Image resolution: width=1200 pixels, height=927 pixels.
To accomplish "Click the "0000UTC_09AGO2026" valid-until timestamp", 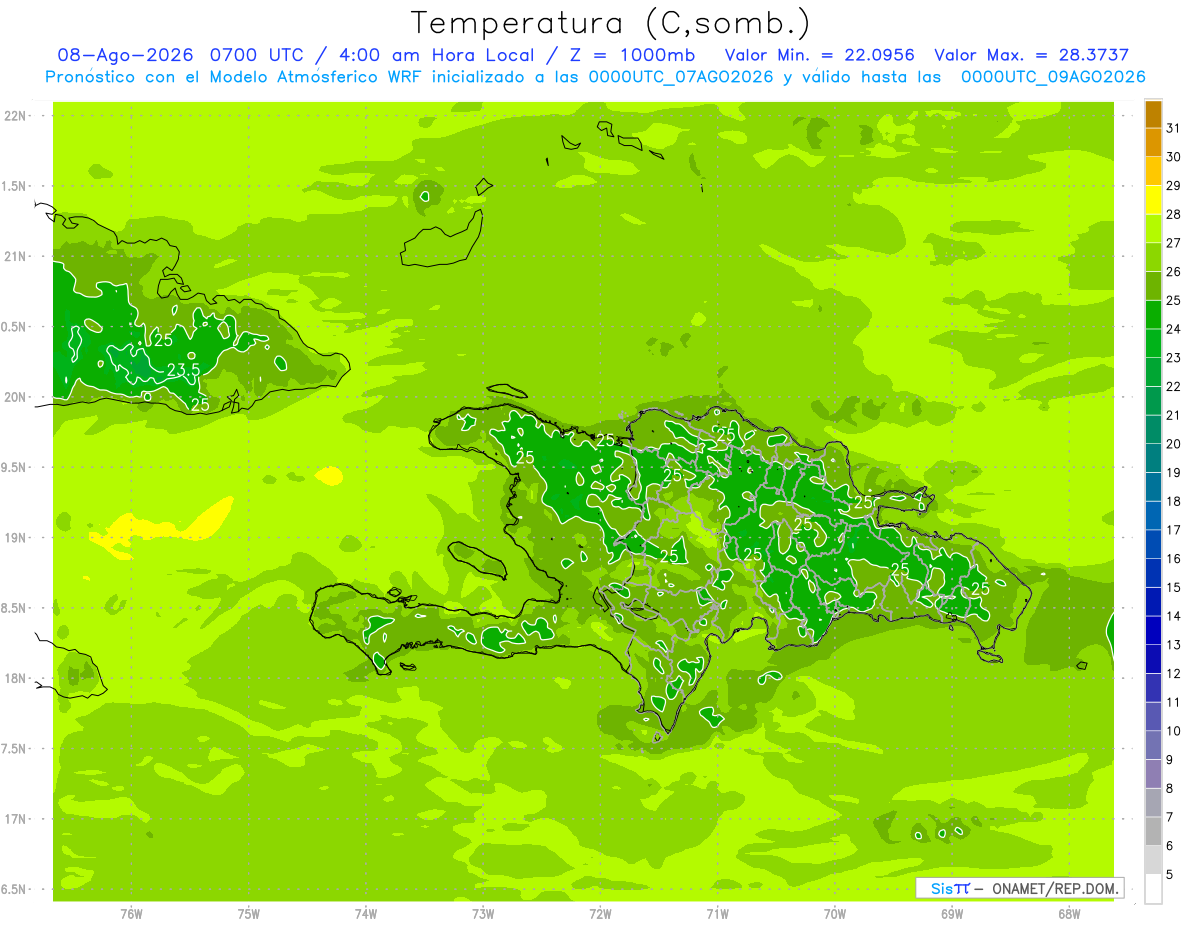I will pyautogui.click(x=1053, y=77).
